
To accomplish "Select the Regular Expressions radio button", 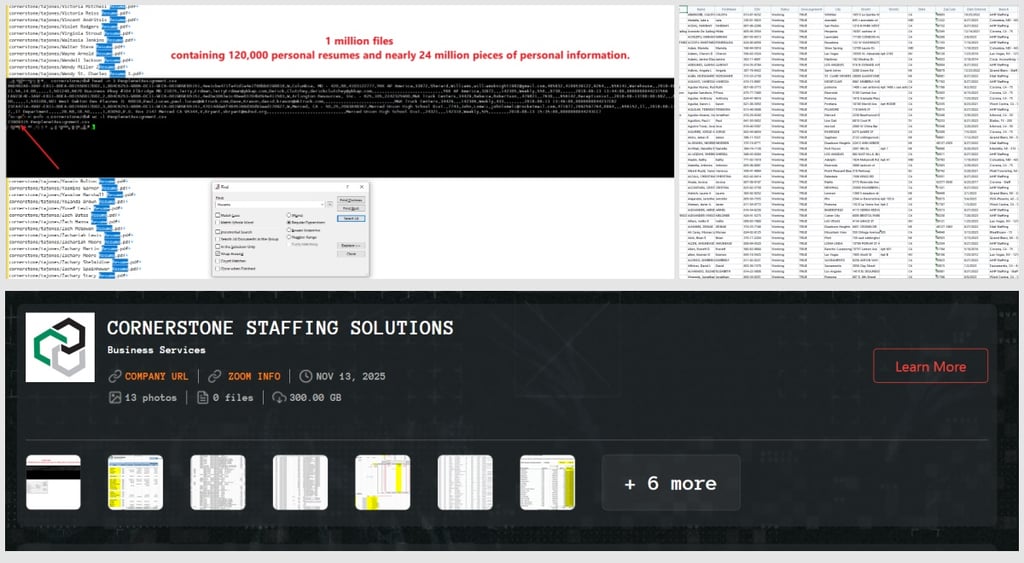I will tap(289, 222).
